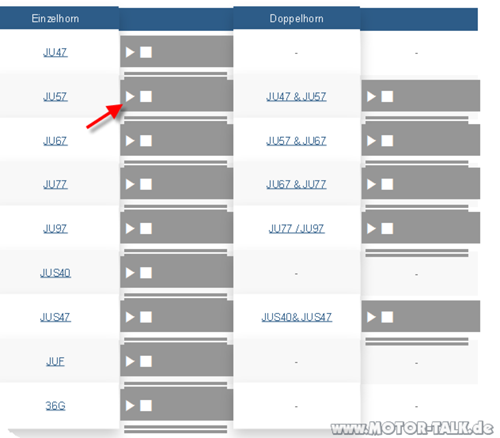500x438 pixels.
Task: Select the Doppelhorn column header
Action: coord(296,18)
